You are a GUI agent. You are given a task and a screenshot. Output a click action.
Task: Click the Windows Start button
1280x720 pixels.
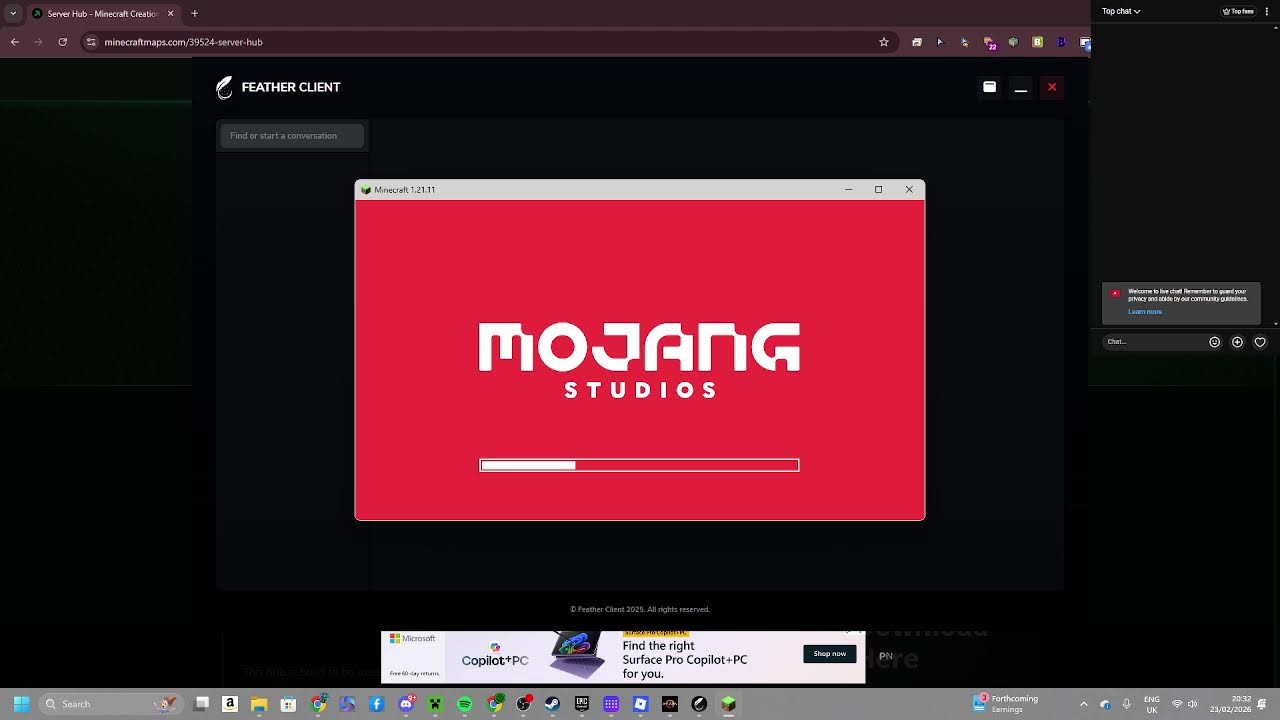(x=21, y=704)
